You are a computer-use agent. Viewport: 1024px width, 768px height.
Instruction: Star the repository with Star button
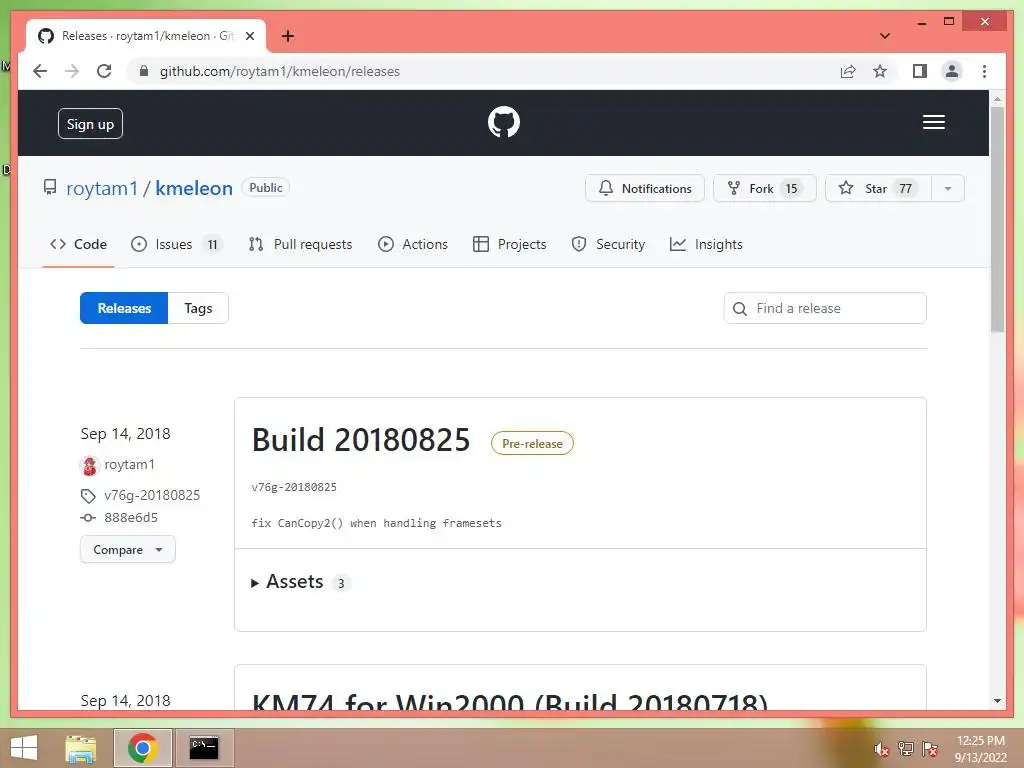[878, 188]
